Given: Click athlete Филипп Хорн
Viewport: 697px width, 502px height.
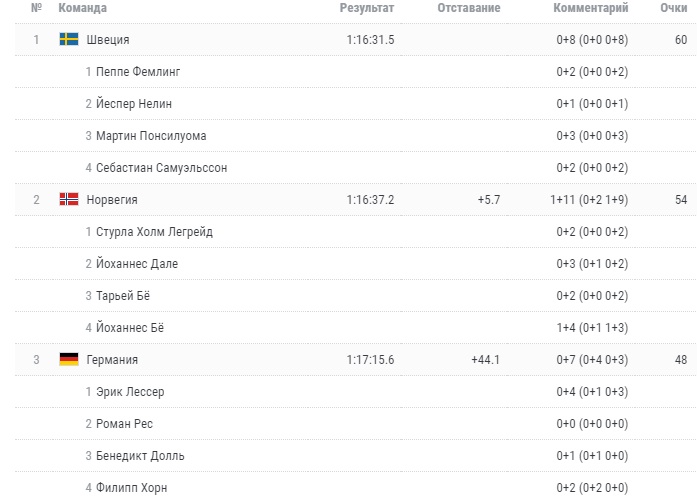Looking at the screenshot, I should [132, 488].
